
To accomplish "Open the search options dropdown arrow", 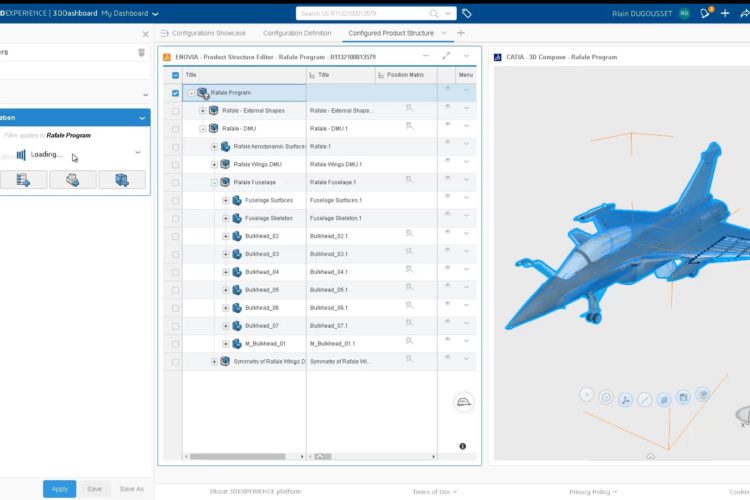I will click(448, 13).
